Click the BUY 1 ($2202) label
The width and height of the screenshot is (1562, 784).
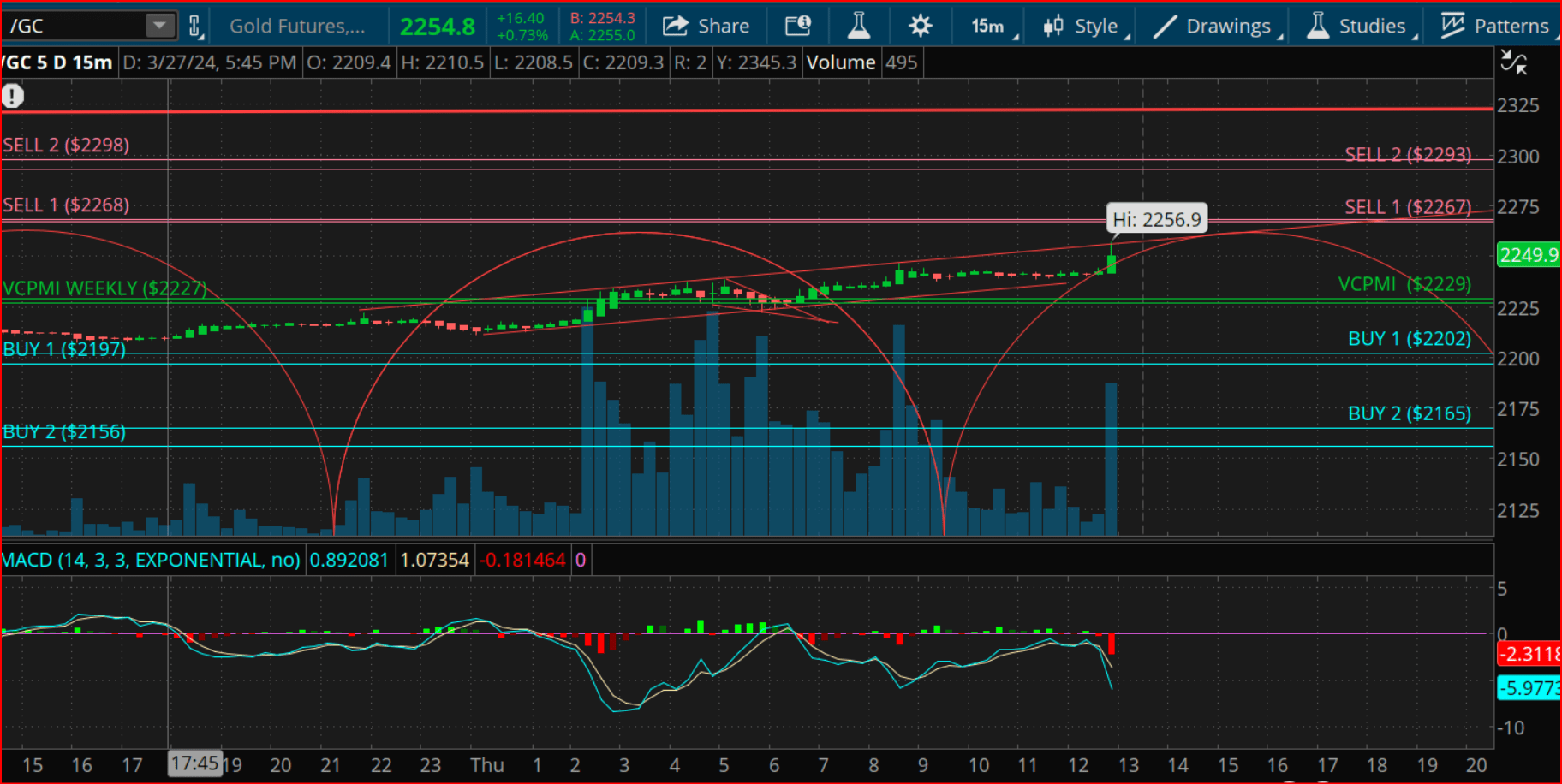(1410, 339)
